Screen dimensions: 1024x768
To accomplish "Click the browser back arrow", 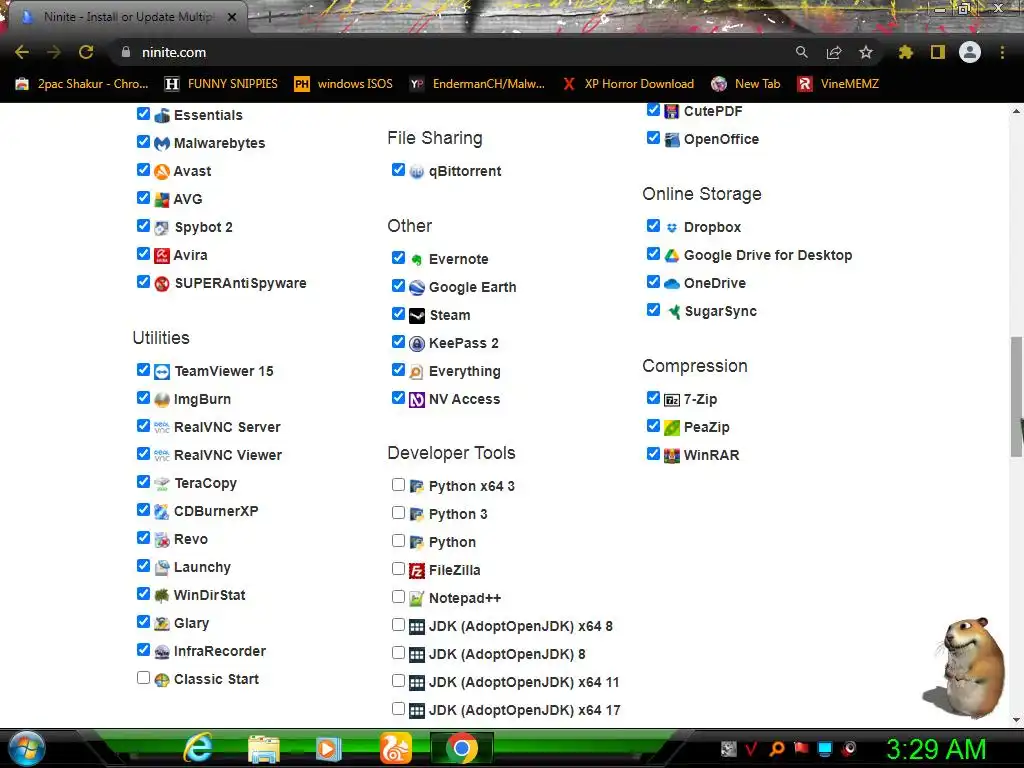I will [22, 52].
